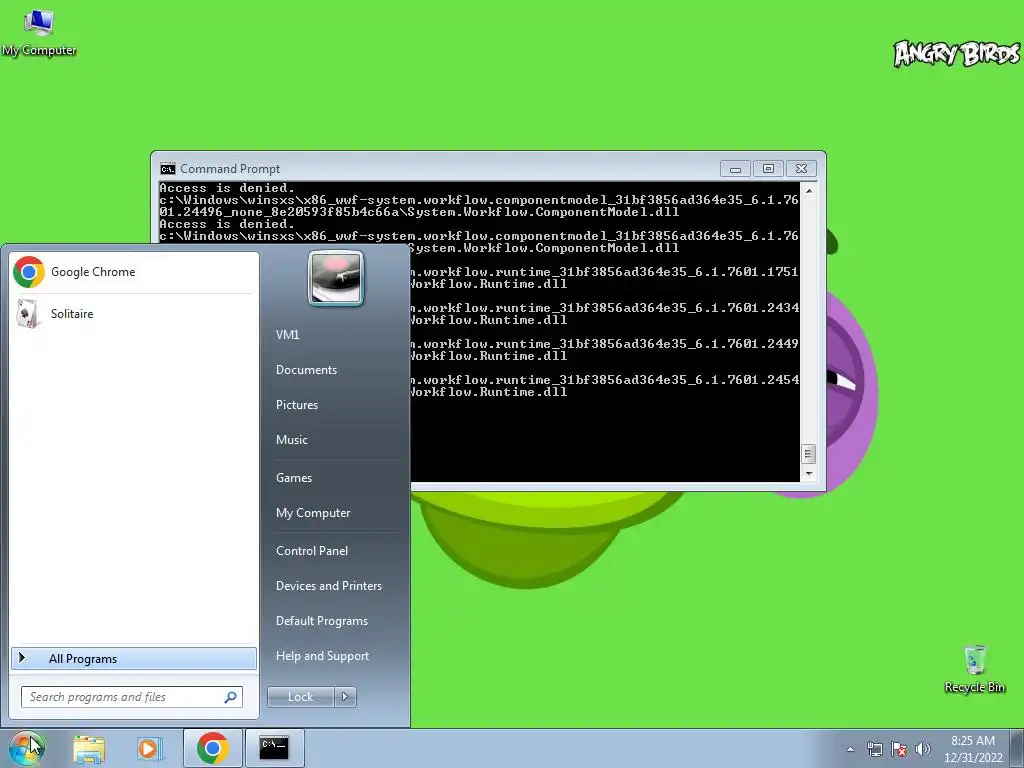Open Games from Start menu
1024x768 pixels.
pyautogui.click(x=294, y=477)
